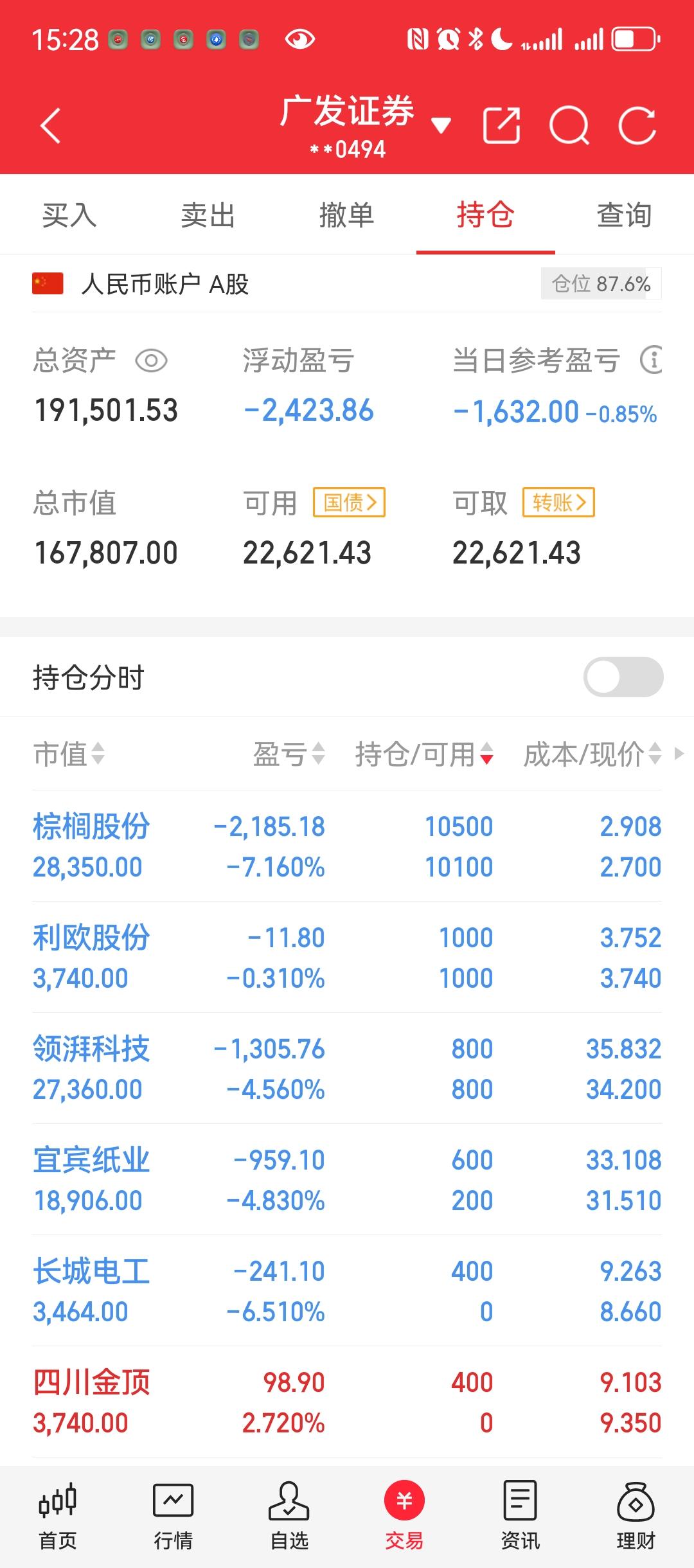This screenshot has height=1568, width=694.
Task: Hide total assets via eye icon
Action: click(x=152, y=361)
